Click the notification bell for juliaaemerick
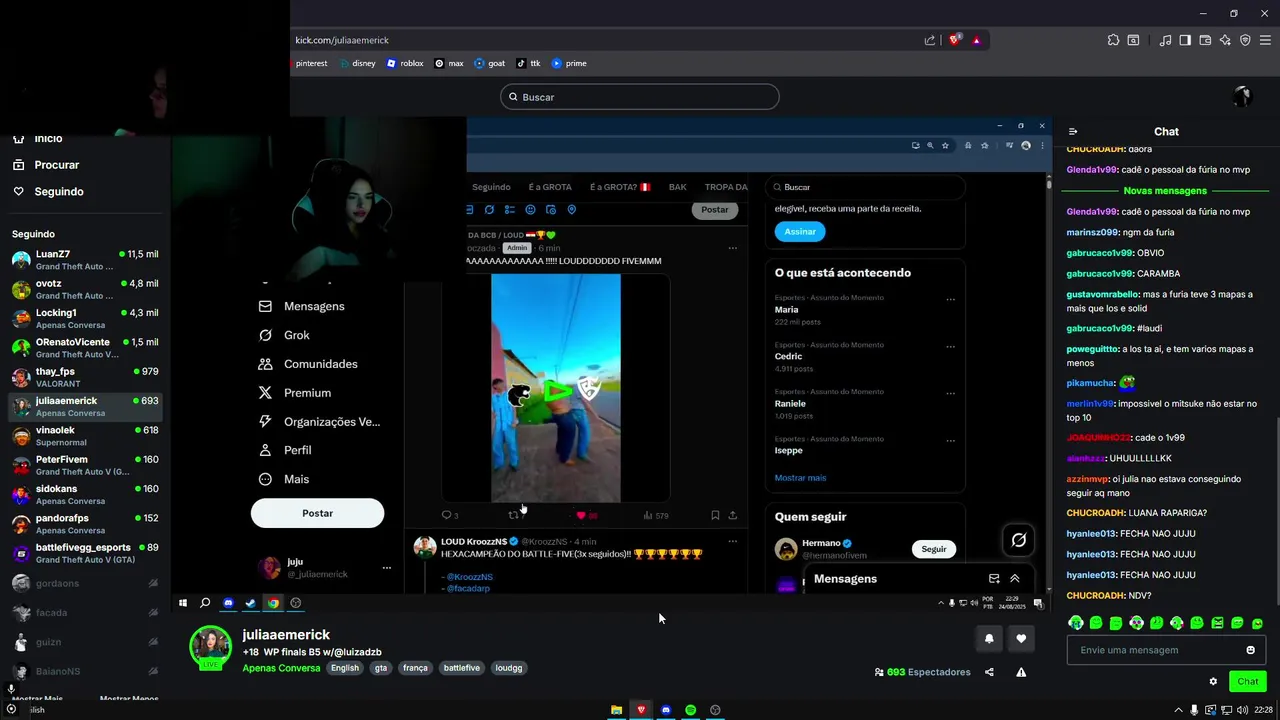The width and height of the screenshot is (1280, 720). (x=989, y=638)
